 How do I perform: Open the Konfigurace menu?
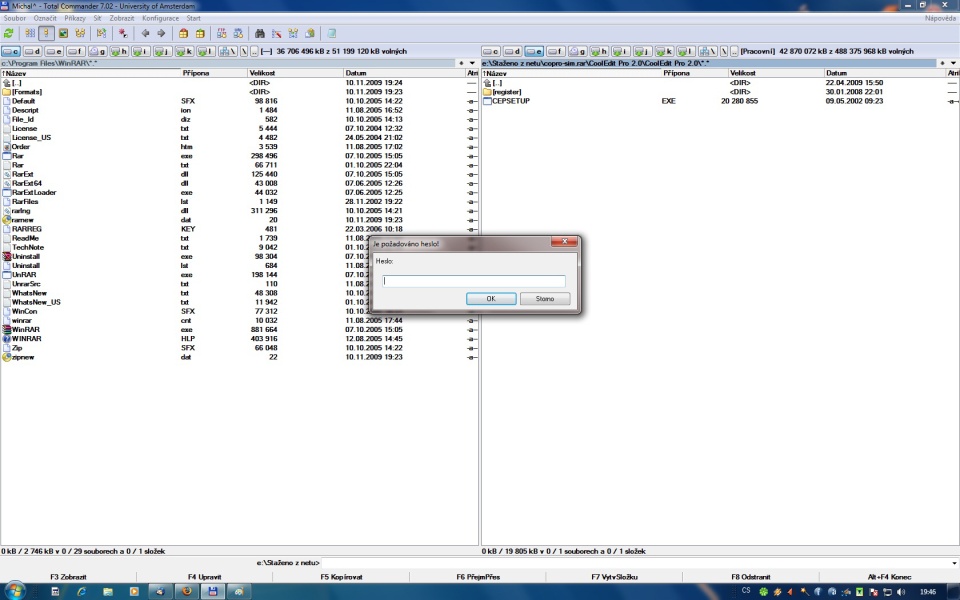coord(160,18)
